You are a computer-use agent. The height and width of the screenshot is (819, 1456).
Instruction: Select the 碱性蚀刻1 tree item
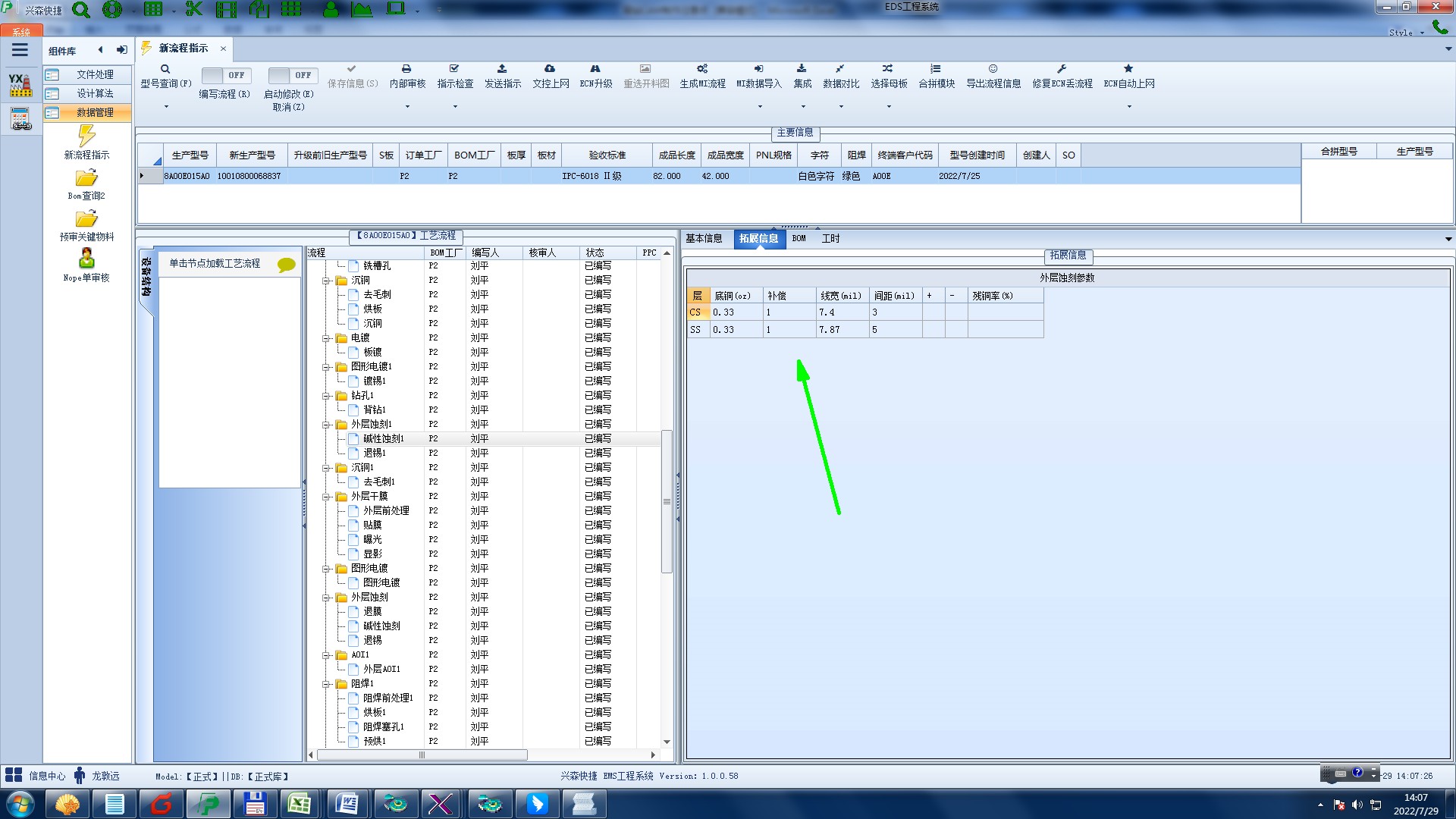point(383,438)
